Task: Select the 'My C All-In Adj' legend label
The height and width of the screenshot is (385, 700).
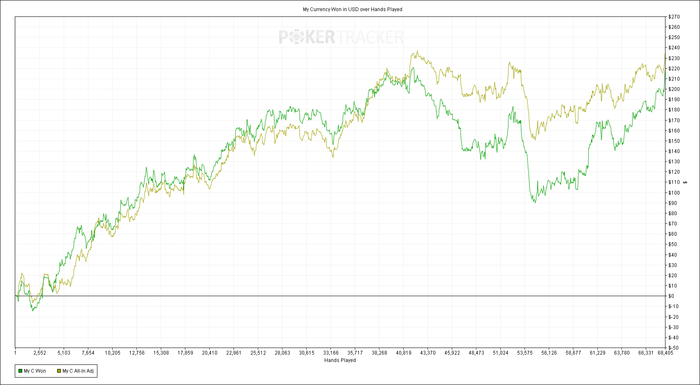Action: pos(79,371)
